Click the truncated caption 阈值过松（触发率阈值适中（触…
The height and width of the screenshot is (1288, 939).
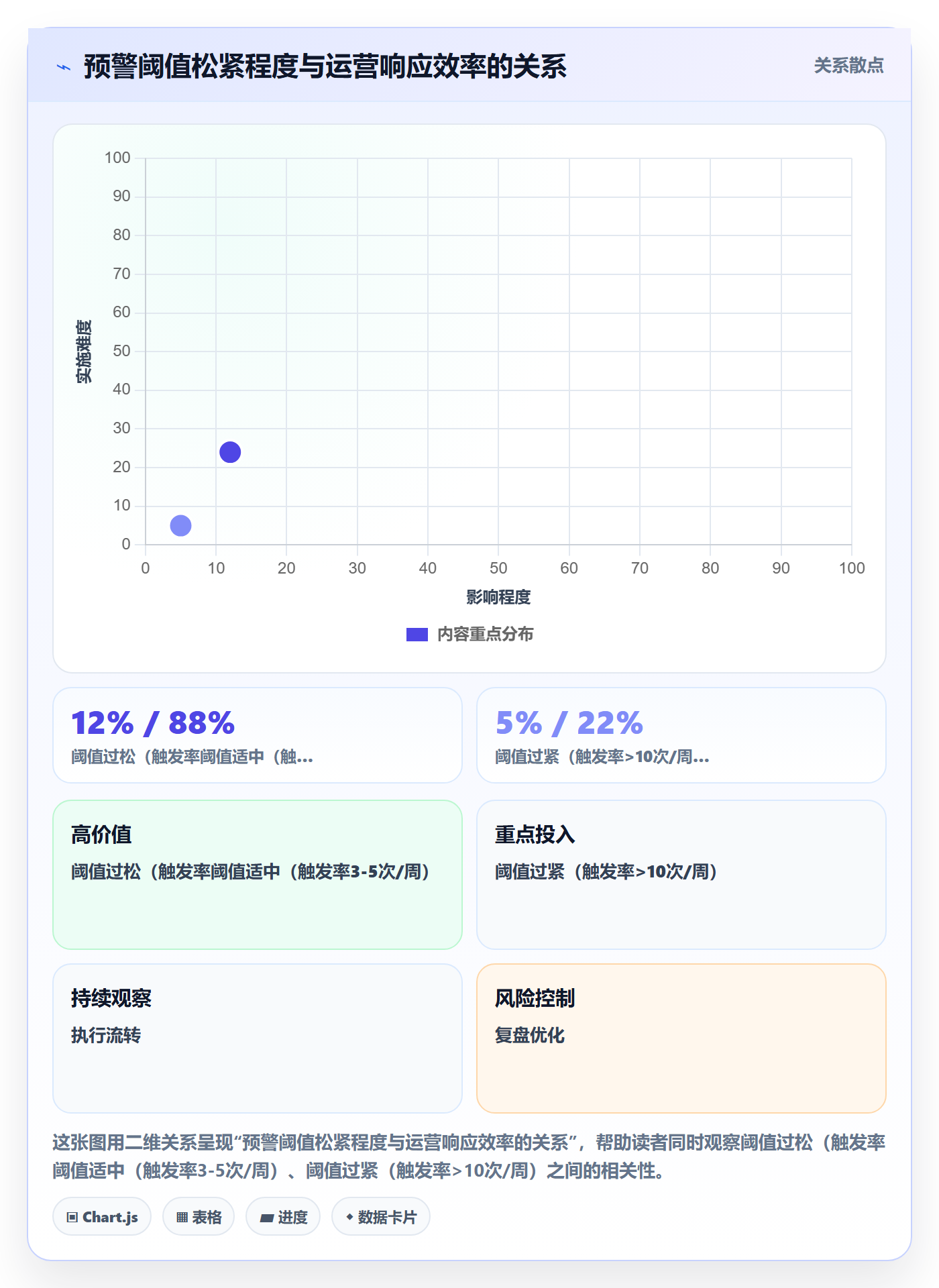[192, 757]
